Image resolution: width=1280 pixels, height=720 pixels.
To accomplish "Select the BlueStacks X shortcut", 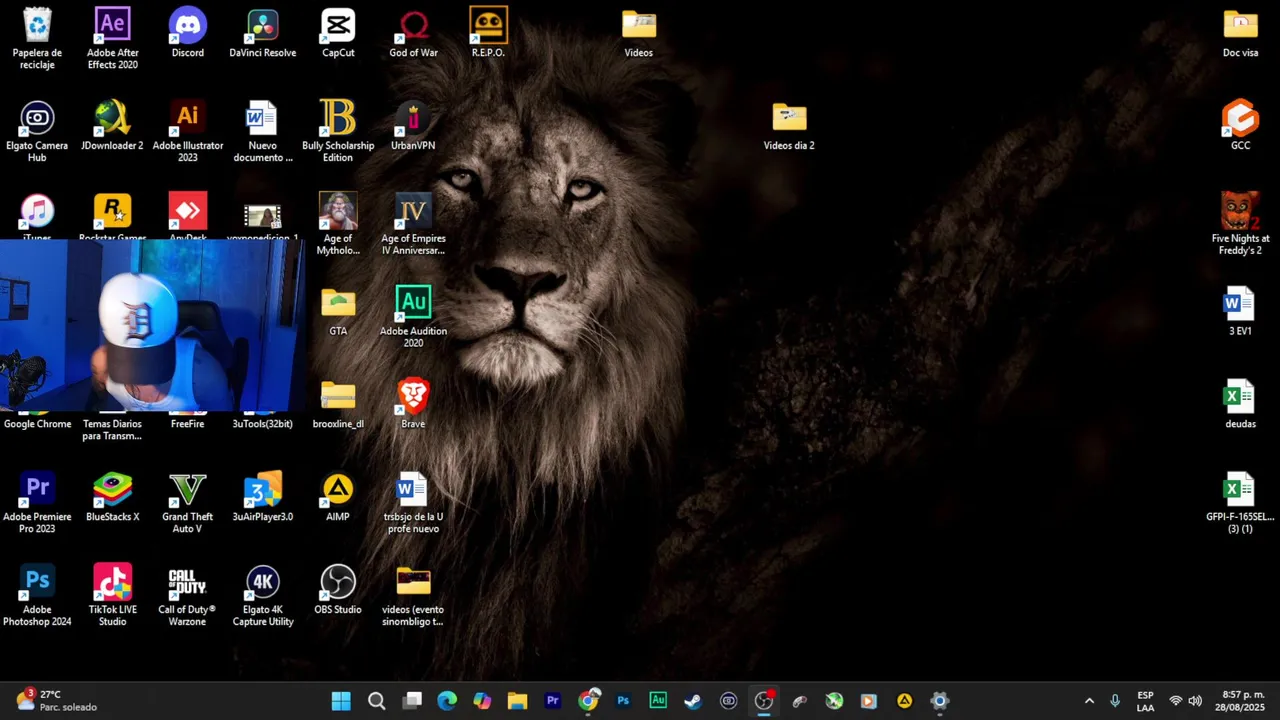I will [112, 497].
